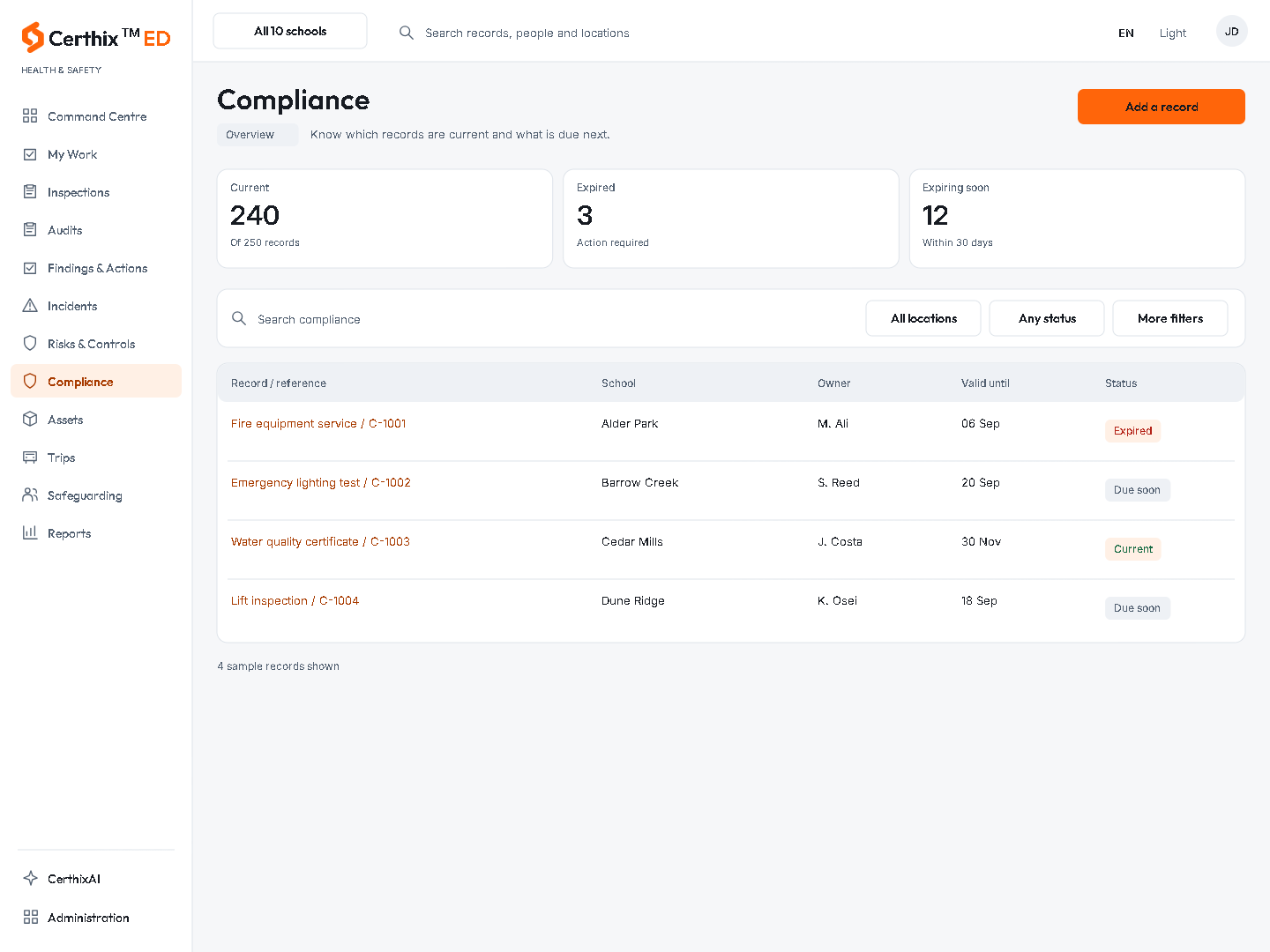The width and height of the screenshot is (1270, 952).
Task: Click the top bar search magnifier icon
Action: (x=407, y=33)
